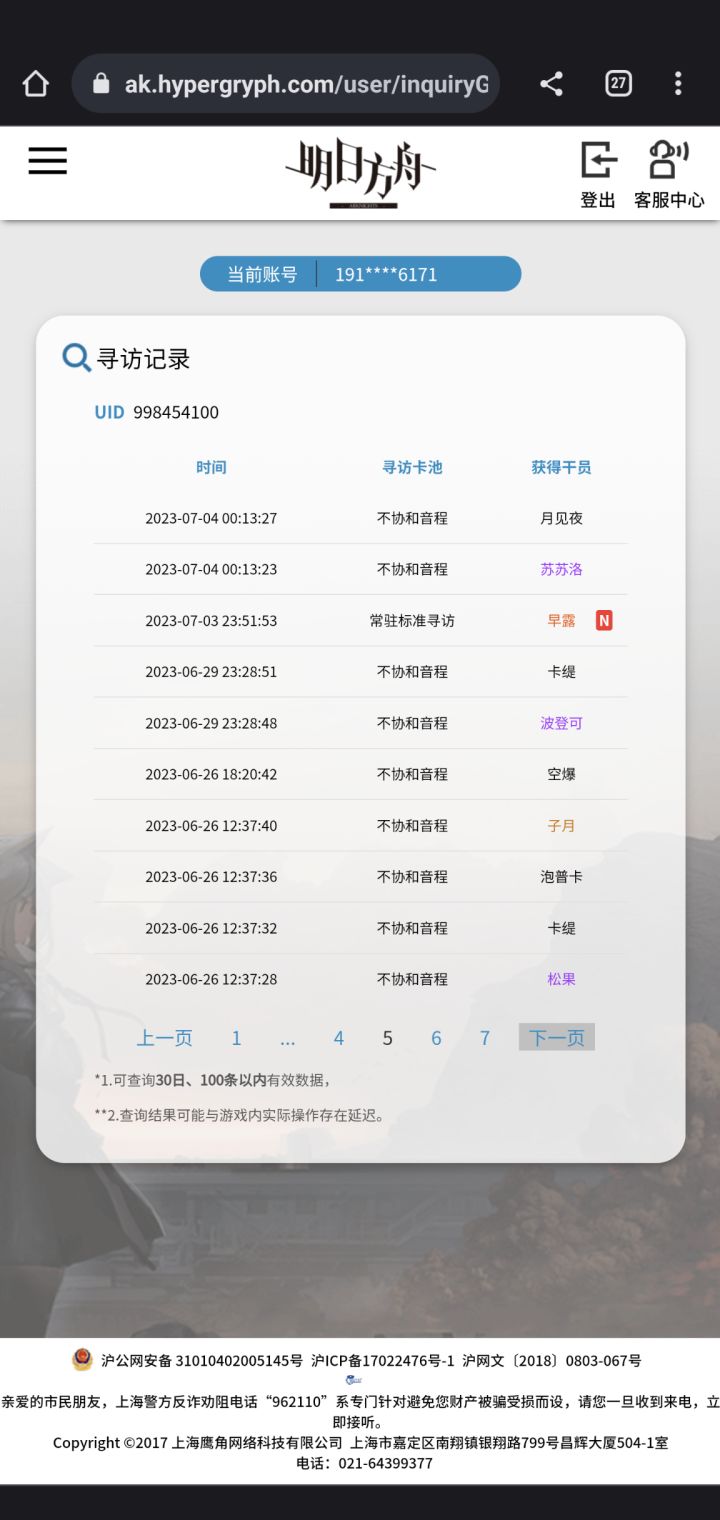
Task: Tap the 寻访卡池 column header
Action: pyautogui.click(x=412, y=467)
